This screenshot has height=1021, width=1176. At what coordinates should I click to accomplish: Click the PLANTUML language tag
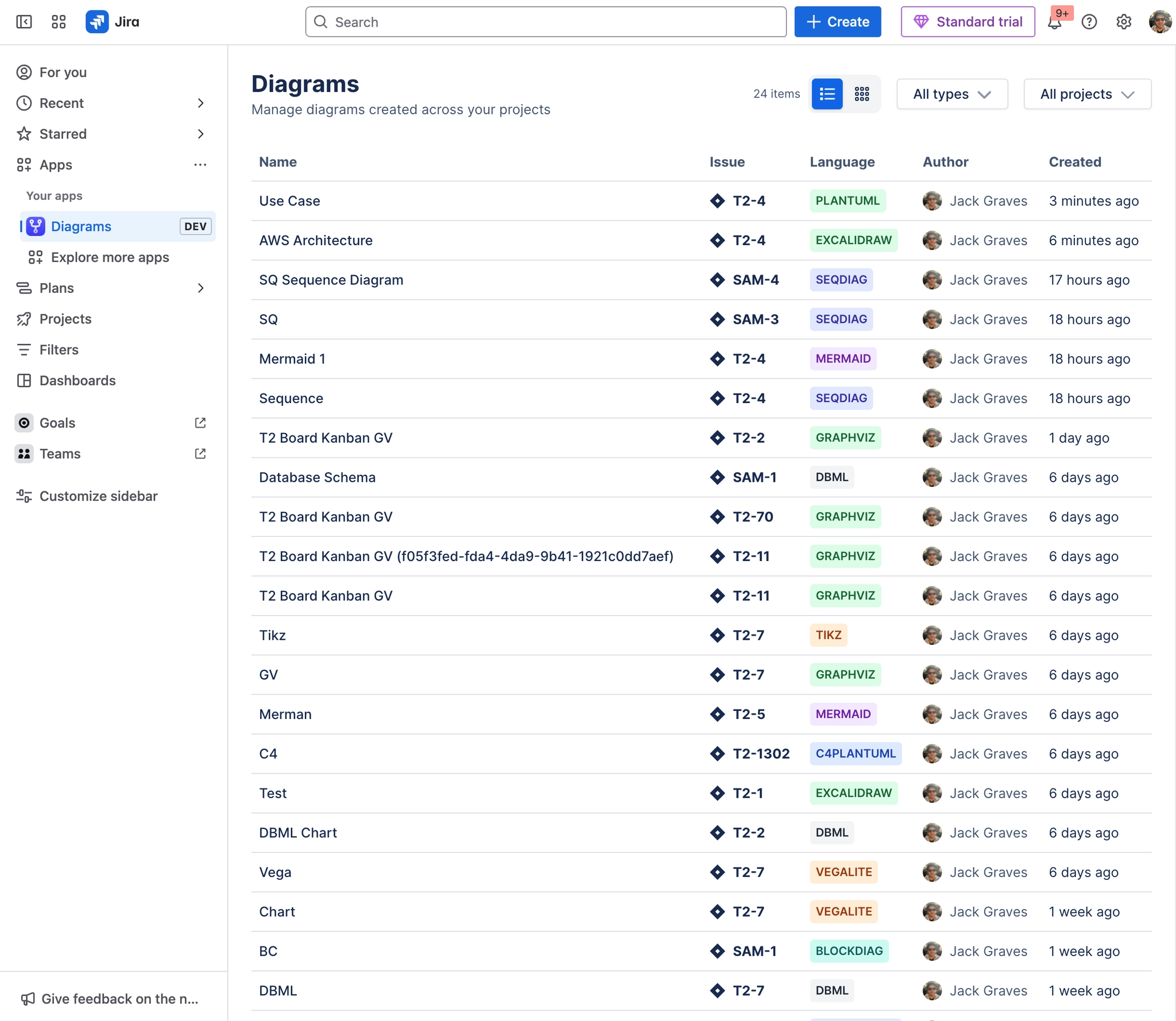(x=847, y=201)
